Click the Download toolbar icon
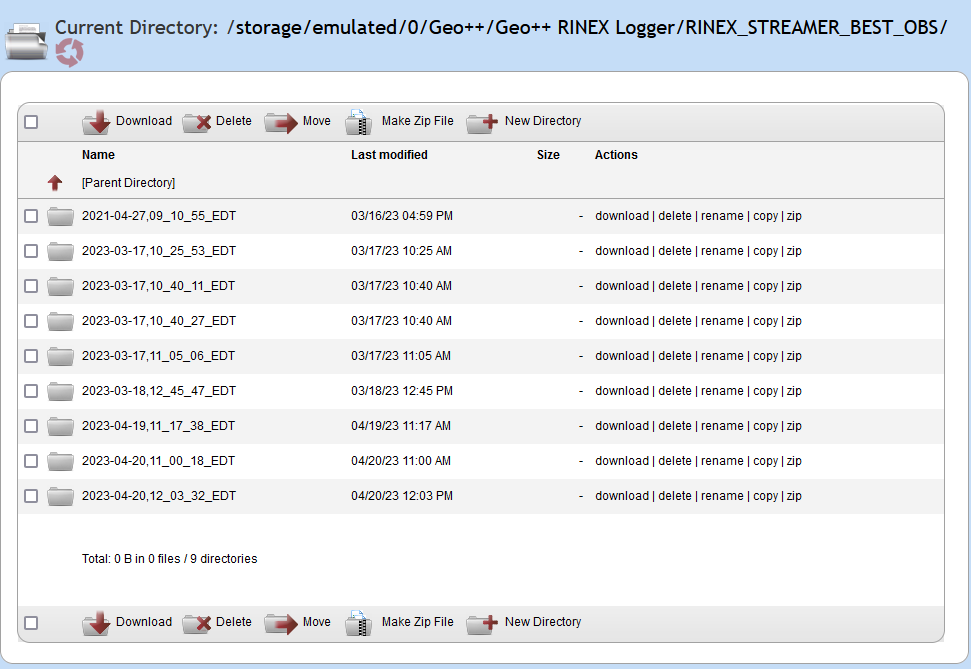Screen dimensions: 971x669 click(96, 120)
